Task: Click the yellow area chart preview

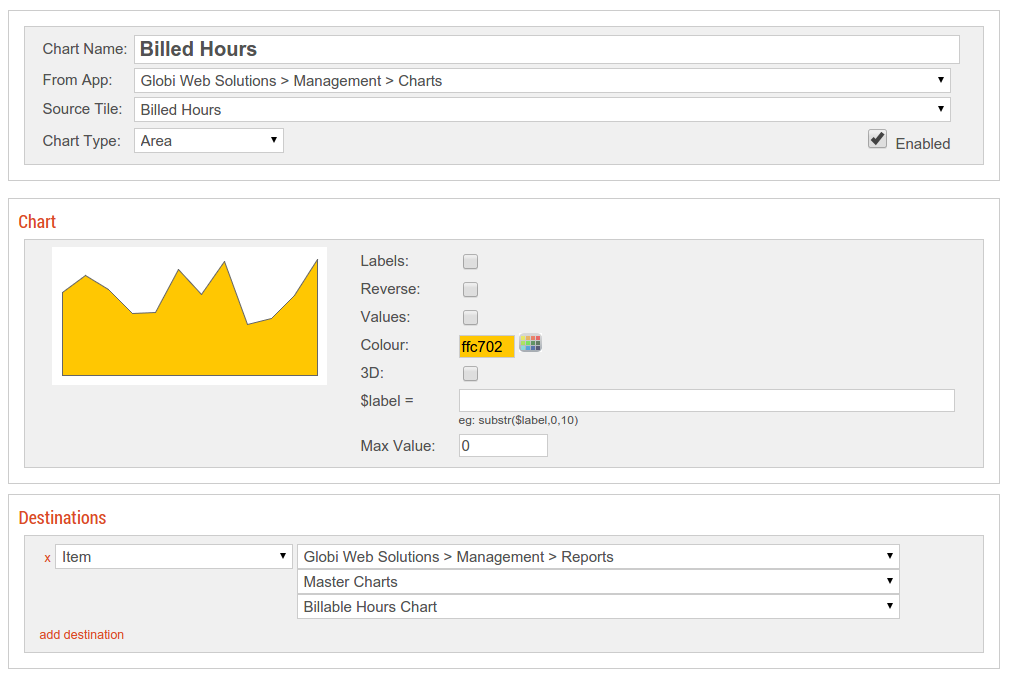Action: (x=189, y=316)
